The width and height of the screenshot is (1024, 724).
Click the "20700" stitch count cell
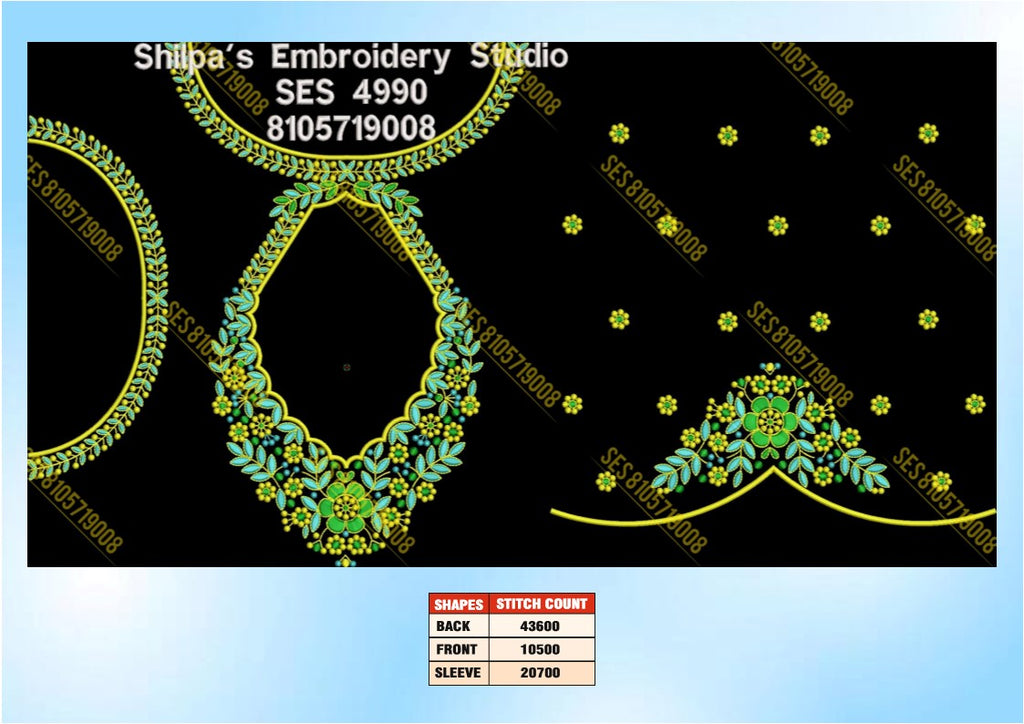pos(541,672)
